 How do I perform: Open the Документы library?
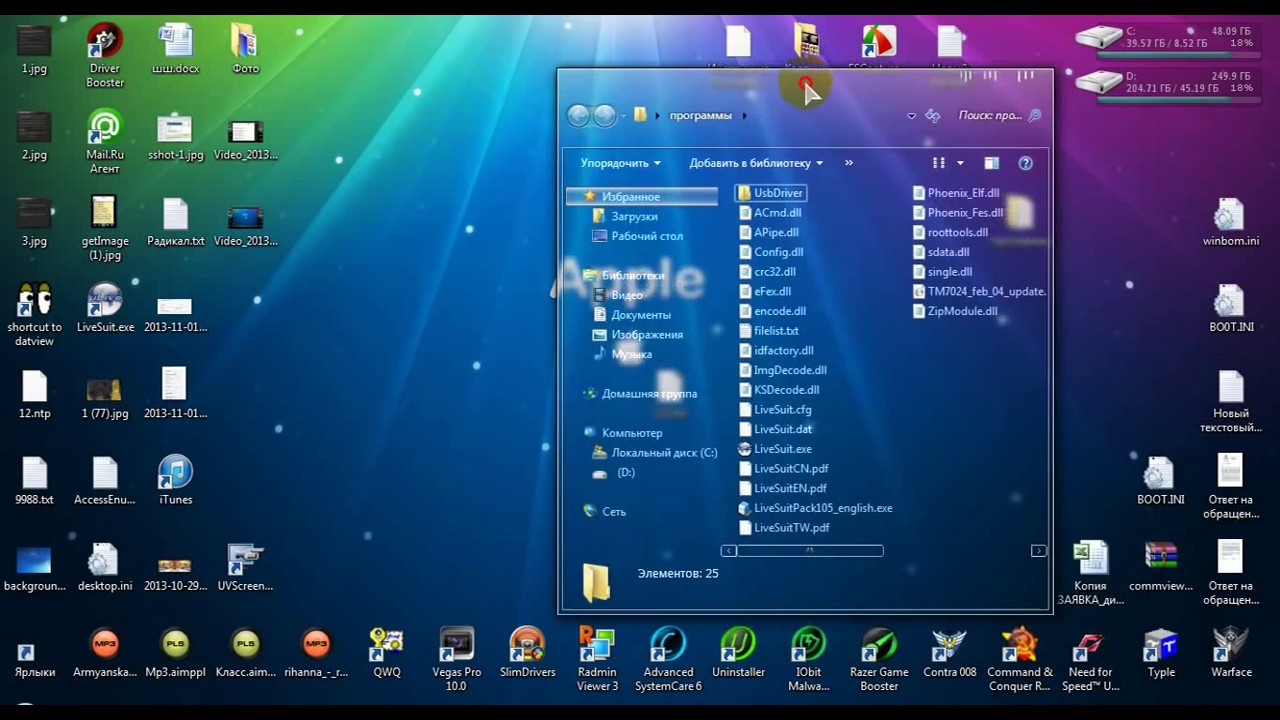point(640,315)
